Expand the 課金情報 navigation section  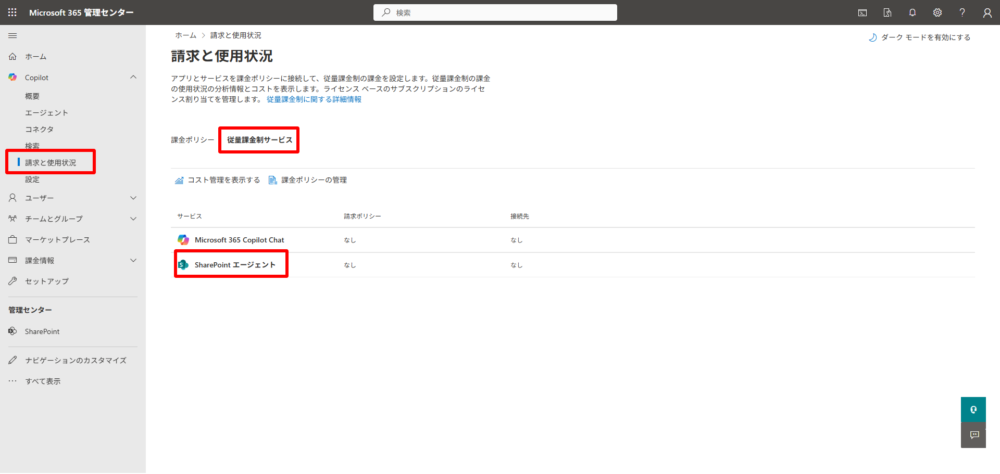pyautogui.click(x=133, y=260)
